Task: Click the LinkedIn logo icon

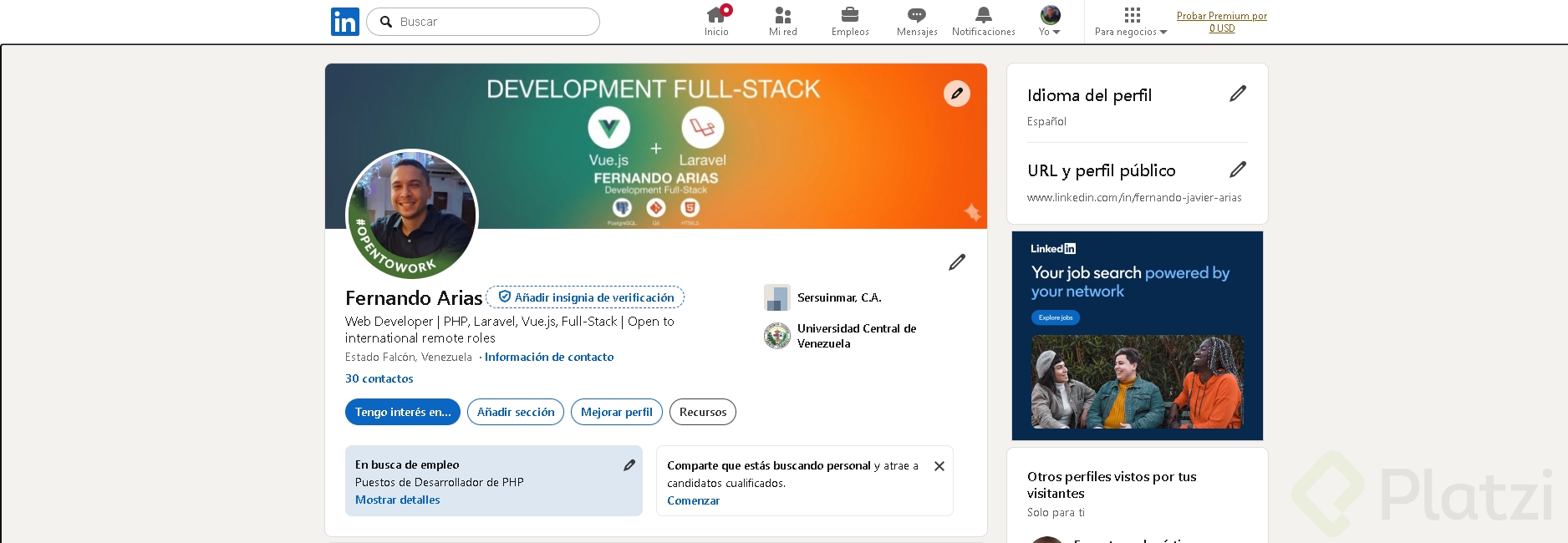Action: [344, 22]
